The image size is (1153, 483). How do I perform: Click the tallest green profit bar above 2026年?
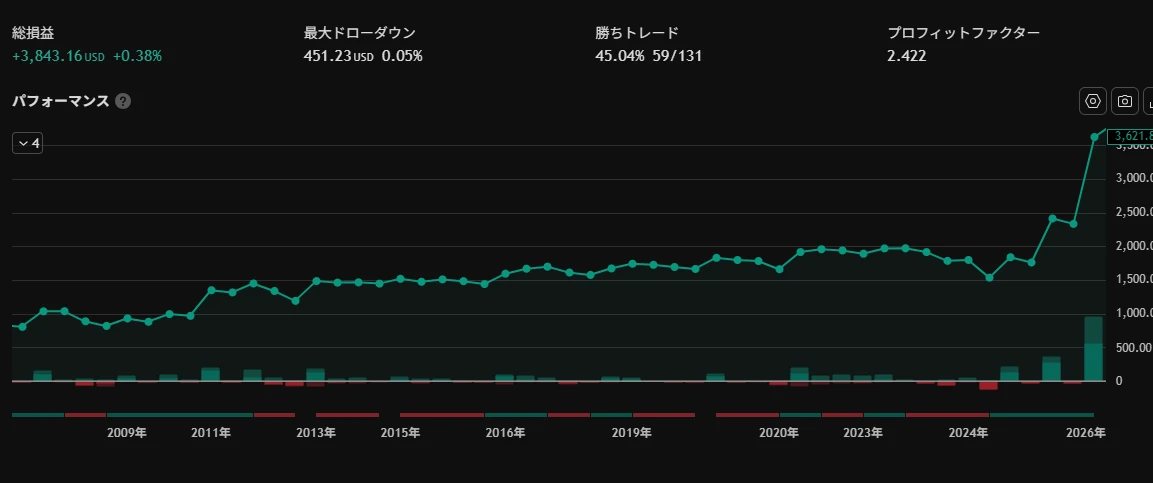coord(1093,348)
